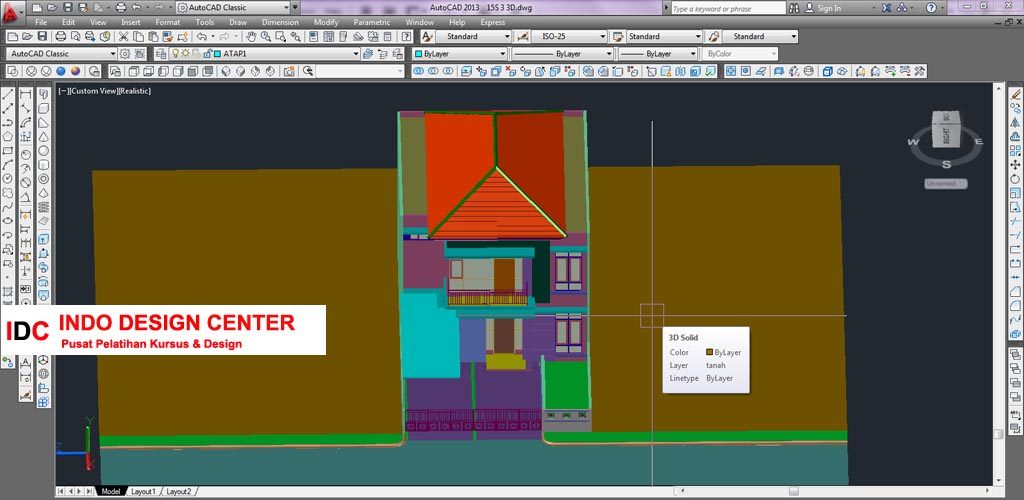Open the ByLayer linetype dropdown
This screenshot has width=1024, height=500.
(562, 54)
